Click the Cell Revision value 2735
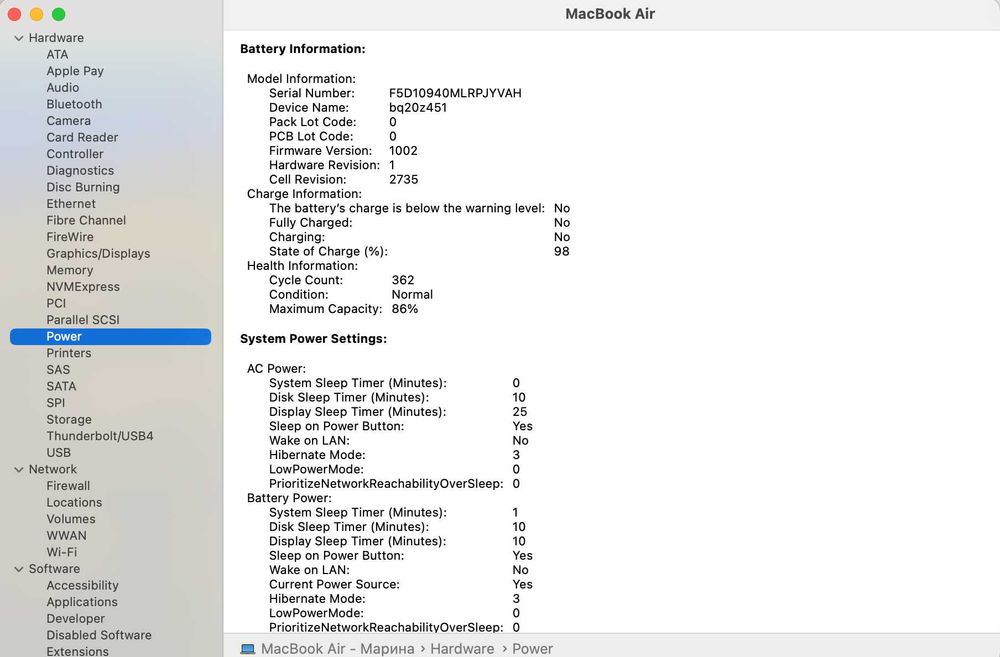1000x657 pixels. coord(404,179)
